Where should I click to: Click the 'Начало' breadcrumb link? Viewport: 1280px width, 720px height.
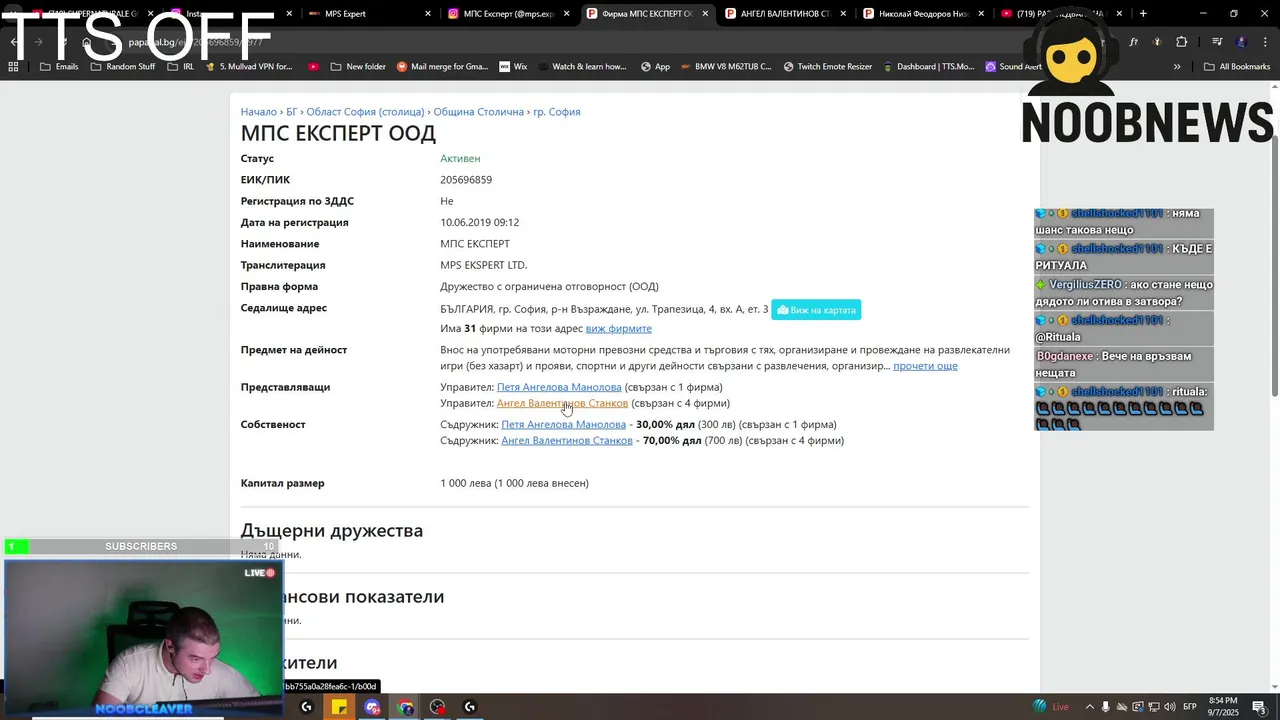pos(258,112)
